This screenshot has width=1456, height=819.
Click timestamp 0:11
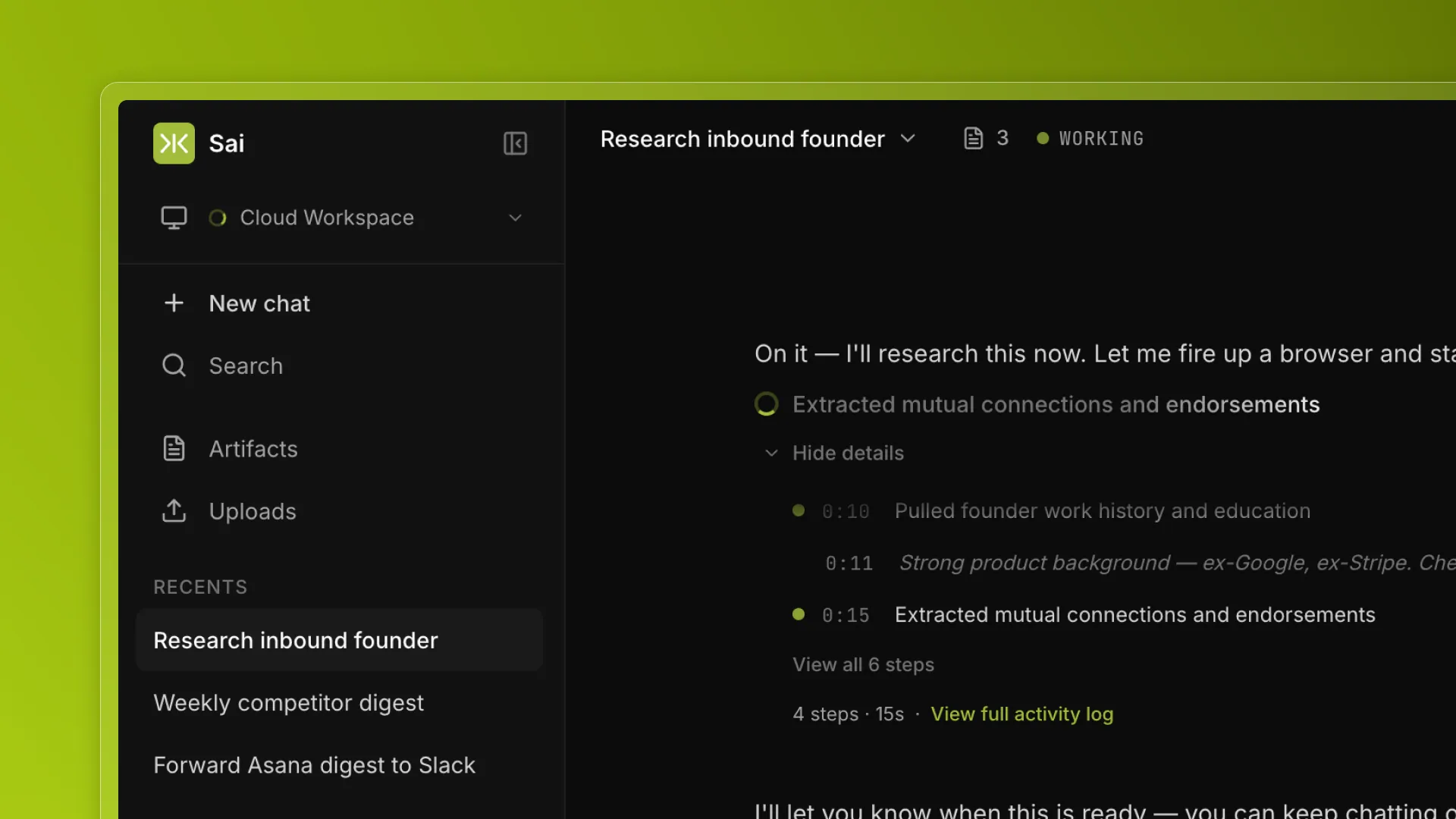pos(849,563)
